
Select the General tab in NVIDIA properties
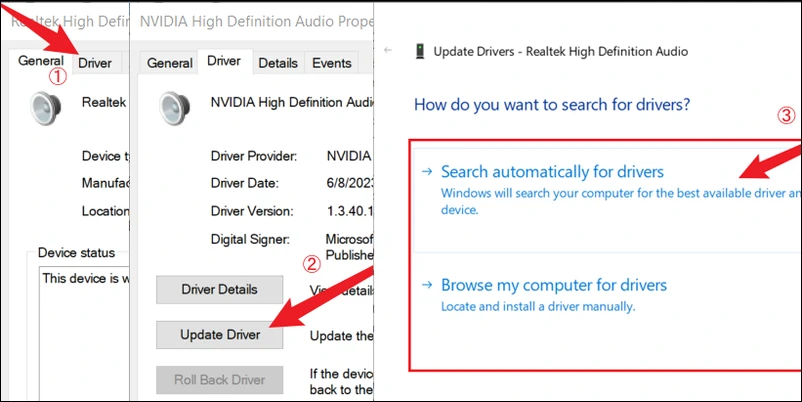170,63
